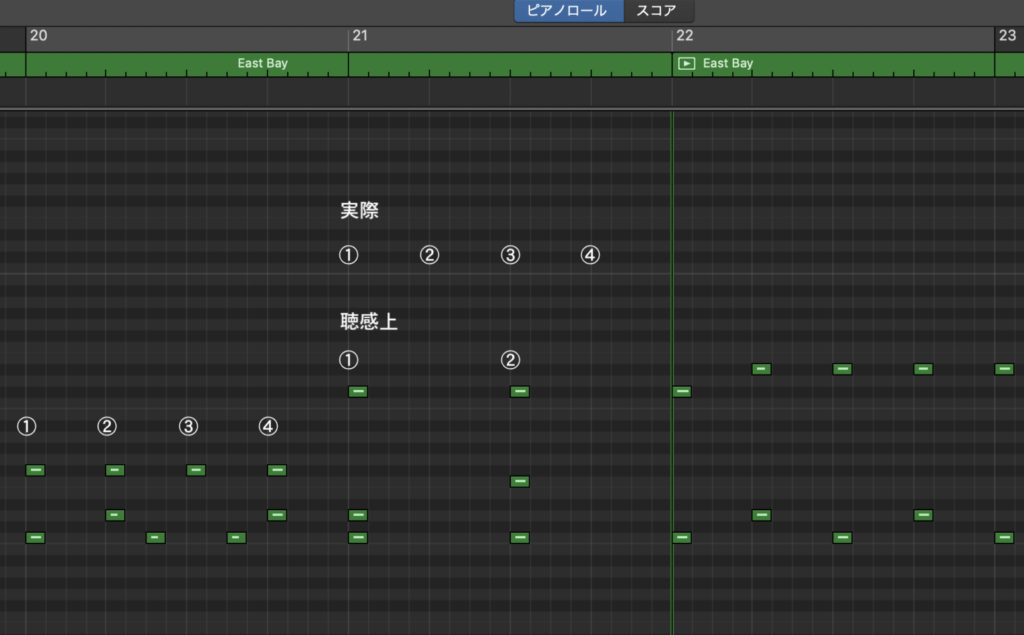The width and height of the screenshot is (1024, 635).
Task: Select the note below label ④ on the left
Action: point(276,470)
